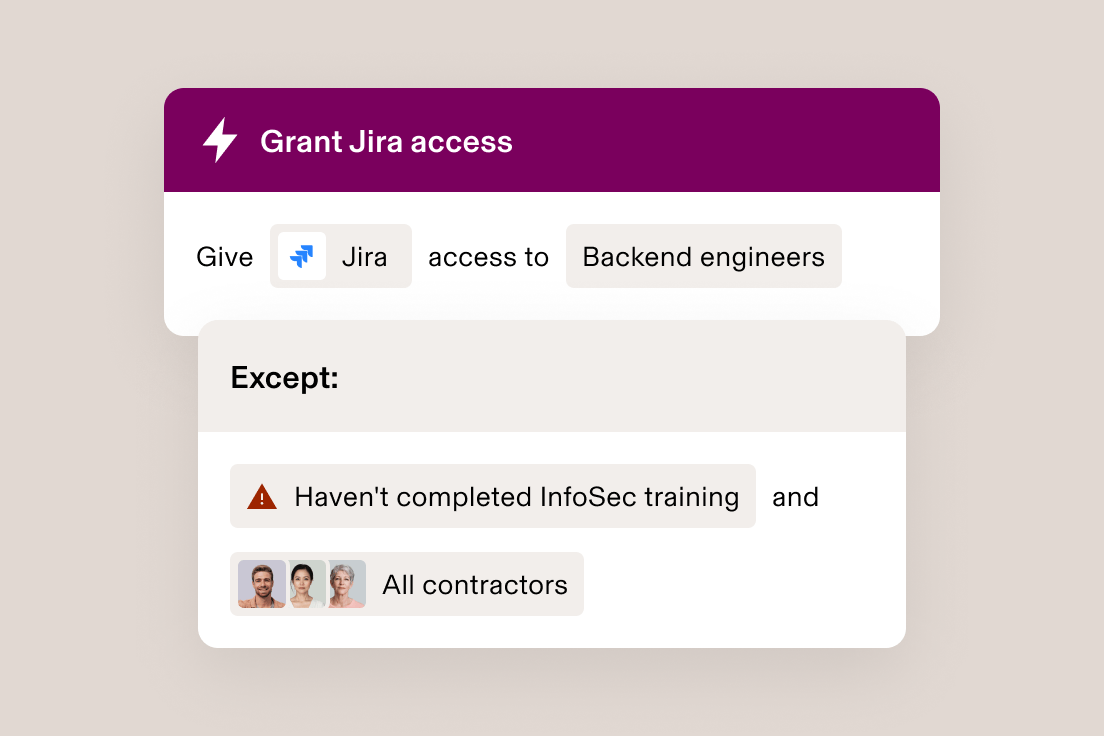
Task: Click the Except section header
Action: tap(284, 377)
